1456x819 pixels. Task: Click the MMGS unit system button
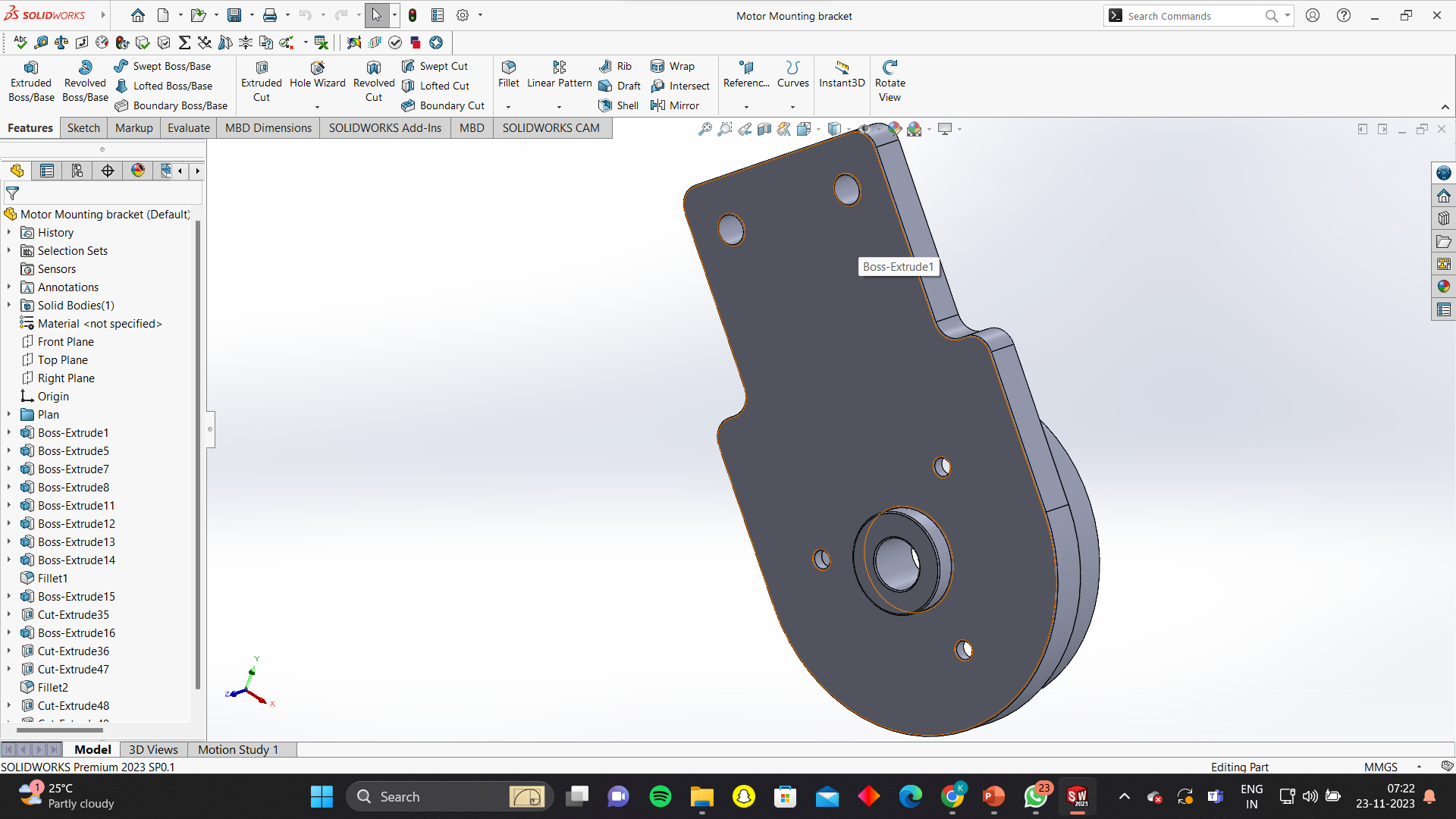(1380, 767)
